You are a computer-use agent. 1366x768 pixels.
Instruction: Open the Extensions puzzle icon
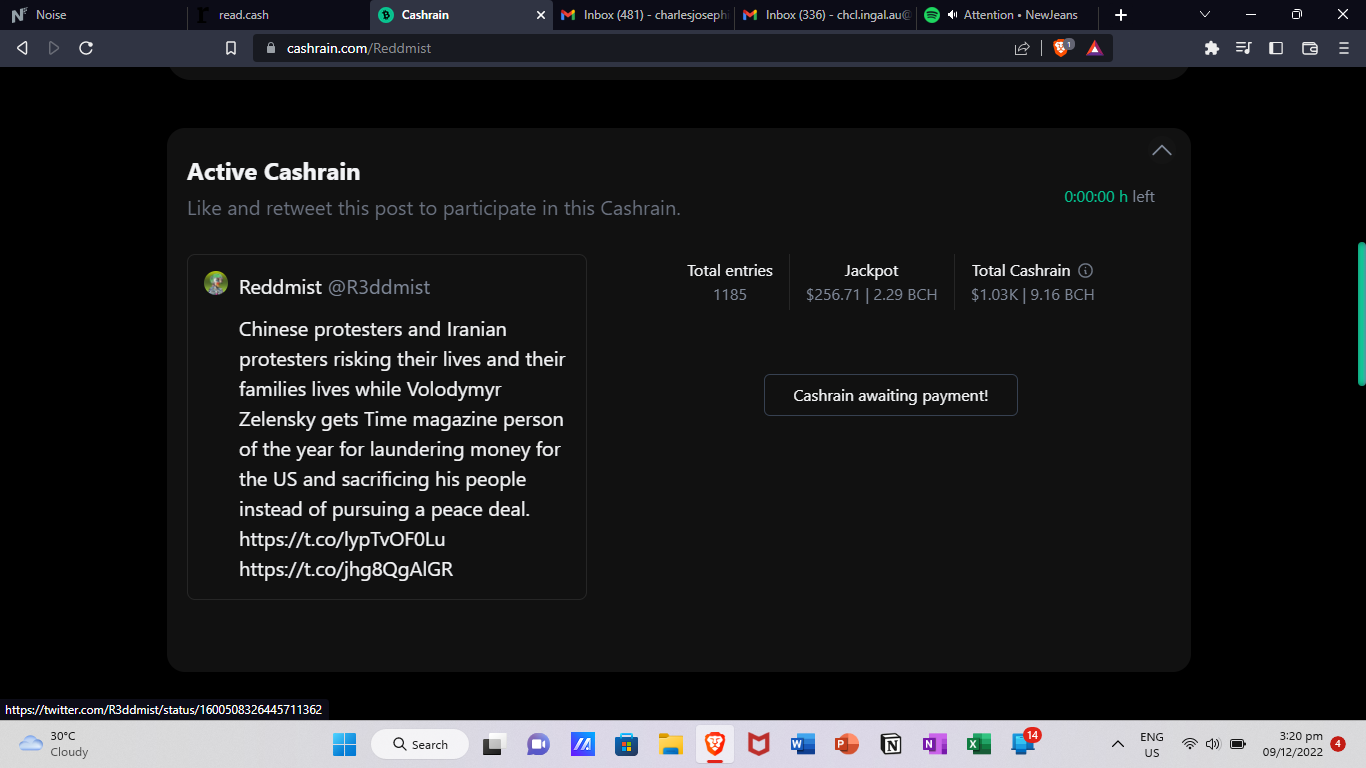pos(1212,48)
